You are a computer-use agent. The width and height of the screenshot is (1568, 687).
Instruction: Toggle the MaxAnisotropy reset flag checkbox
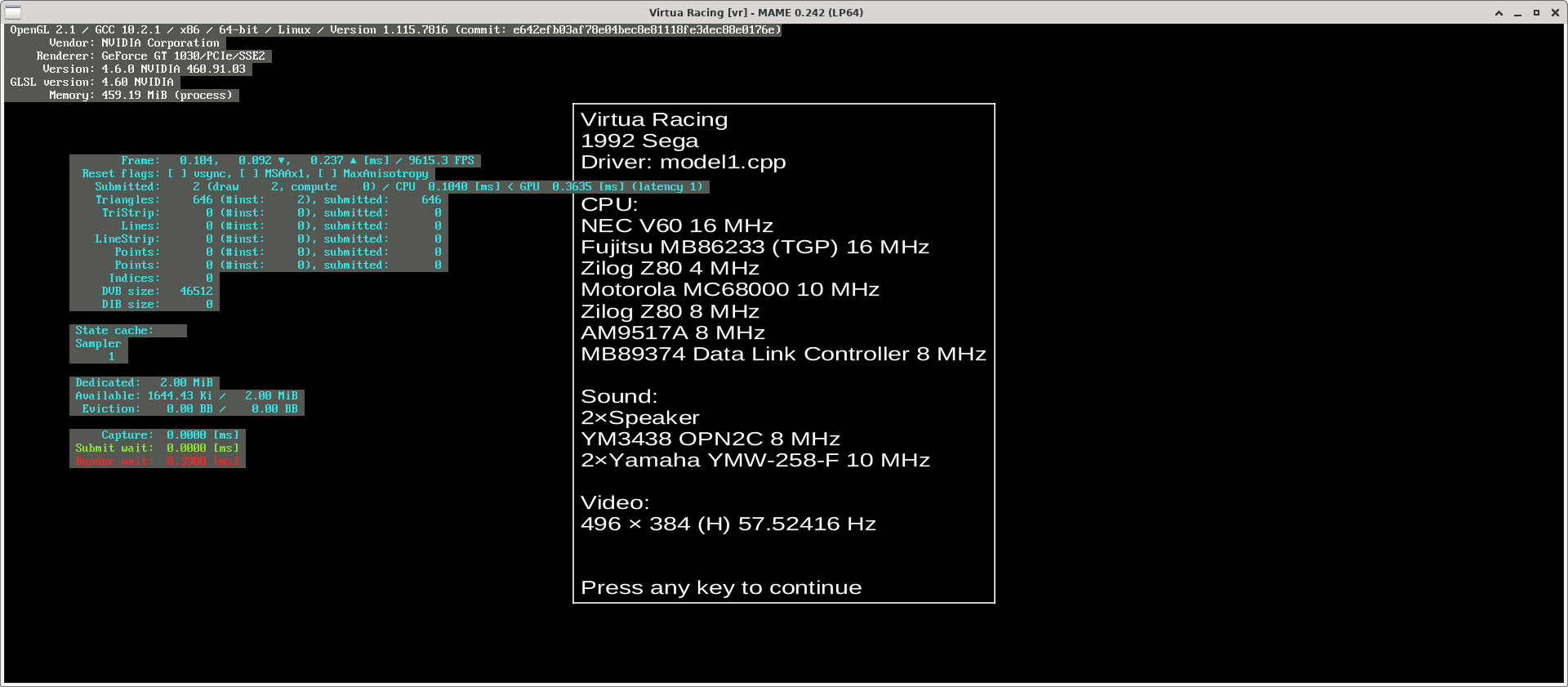(327, 174)
